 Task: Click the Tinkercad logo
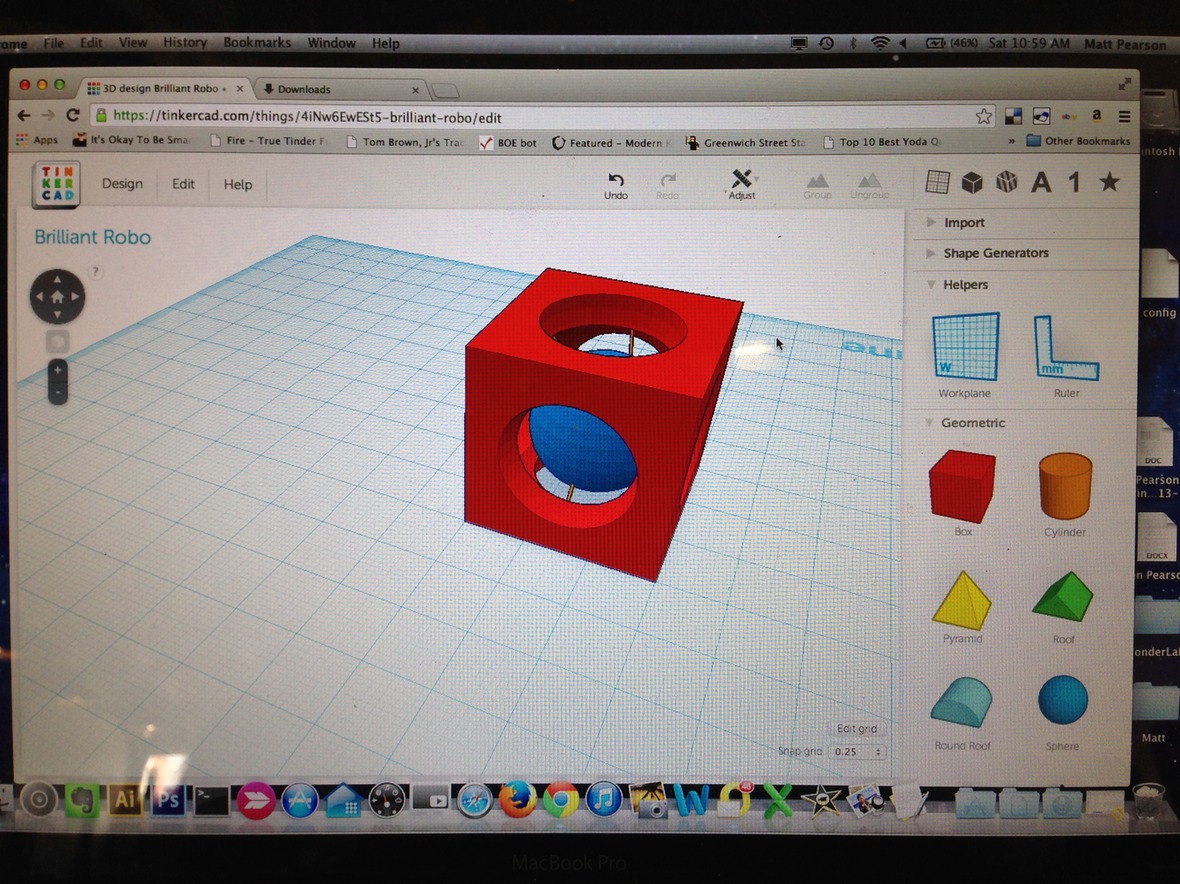point(56,183)
